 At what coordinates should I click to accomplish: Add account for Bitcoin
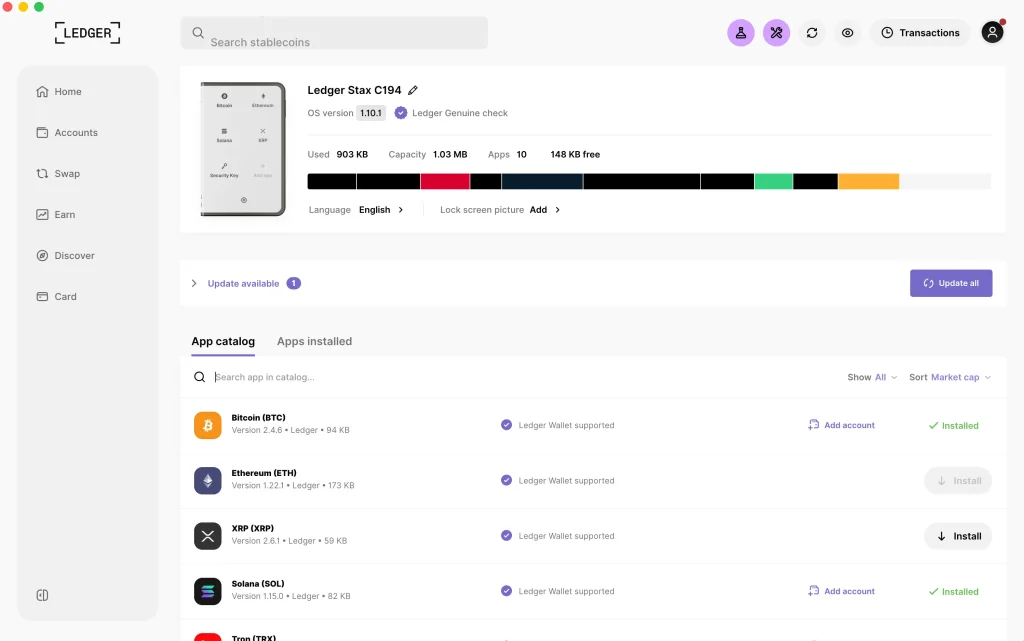[841, 425]
